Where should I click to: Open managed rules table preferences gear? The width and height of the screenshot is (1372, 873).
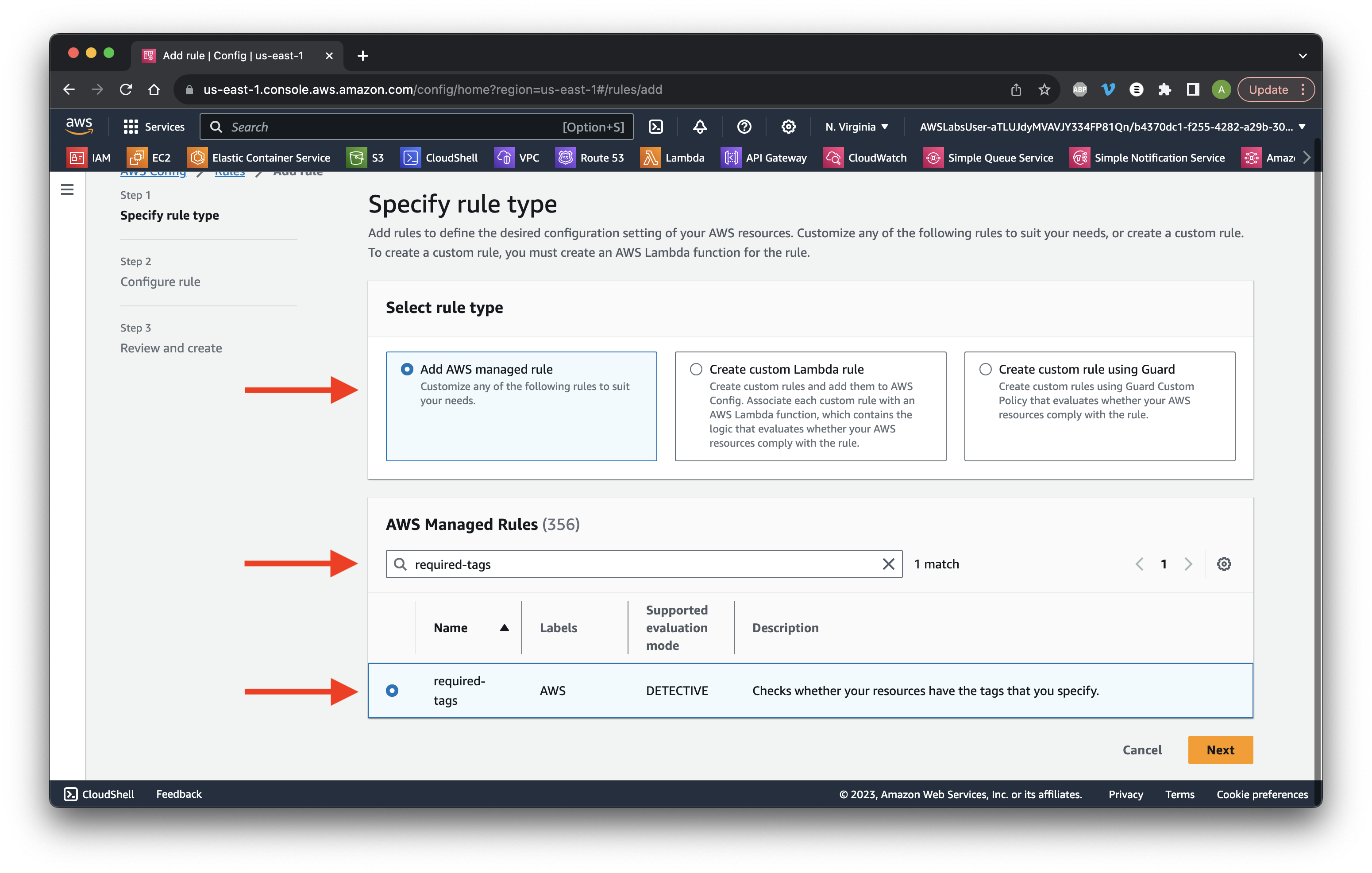pos(1224,564)
